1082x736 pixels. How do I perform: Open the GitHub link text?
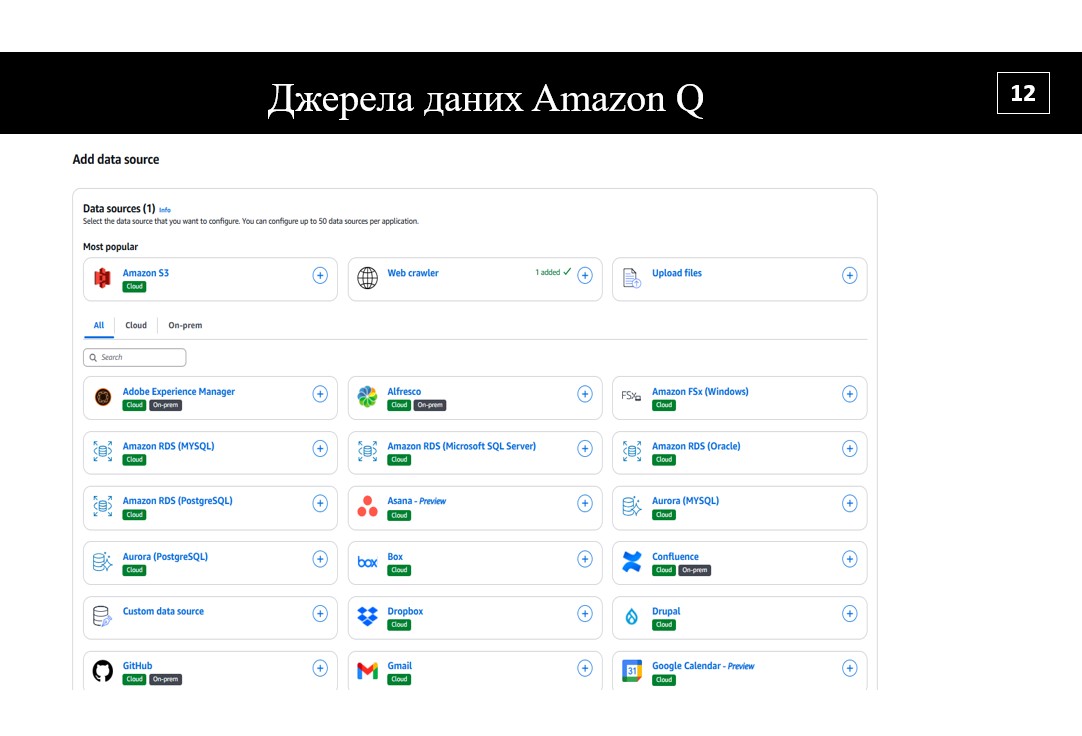137,666
